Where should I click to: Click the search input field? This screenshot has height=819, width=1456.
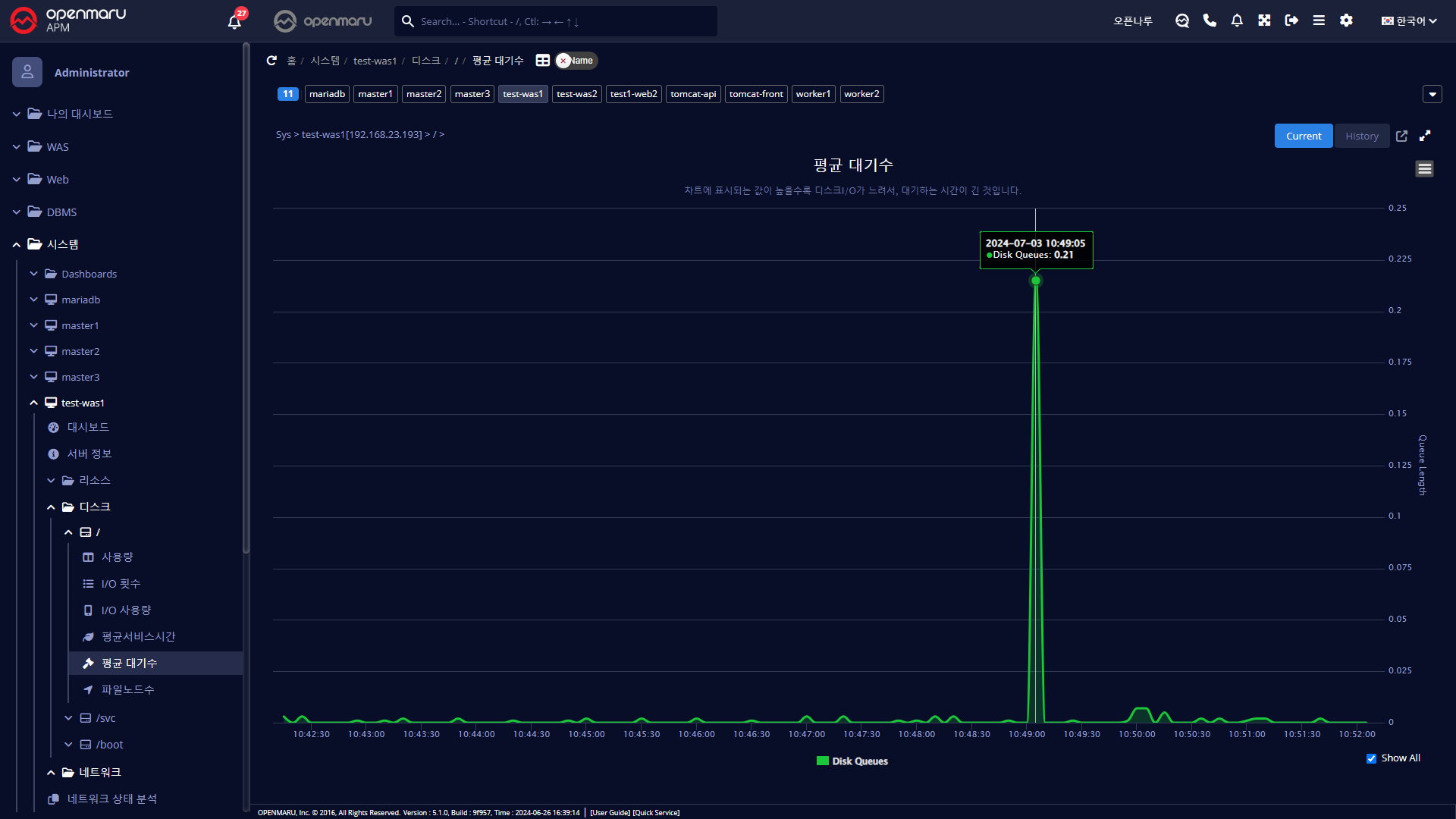coord(561,21)
